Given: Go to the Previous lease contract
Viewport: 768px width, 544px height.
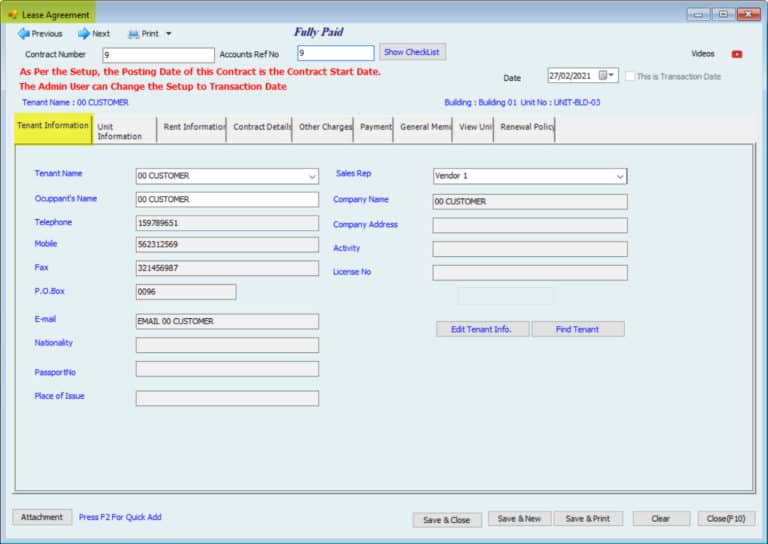Looking at the screenshot, I should (x=40, y=34).
